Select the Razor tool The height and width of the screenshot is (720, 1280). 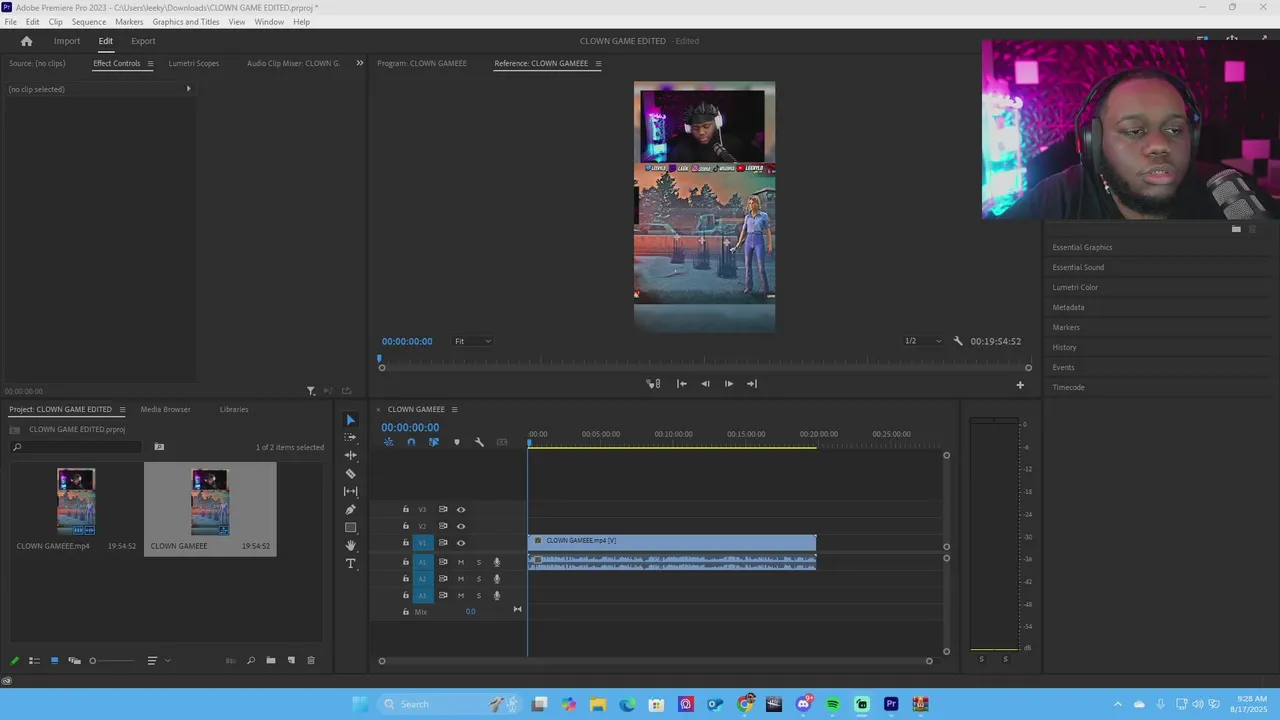pos(350,473)
